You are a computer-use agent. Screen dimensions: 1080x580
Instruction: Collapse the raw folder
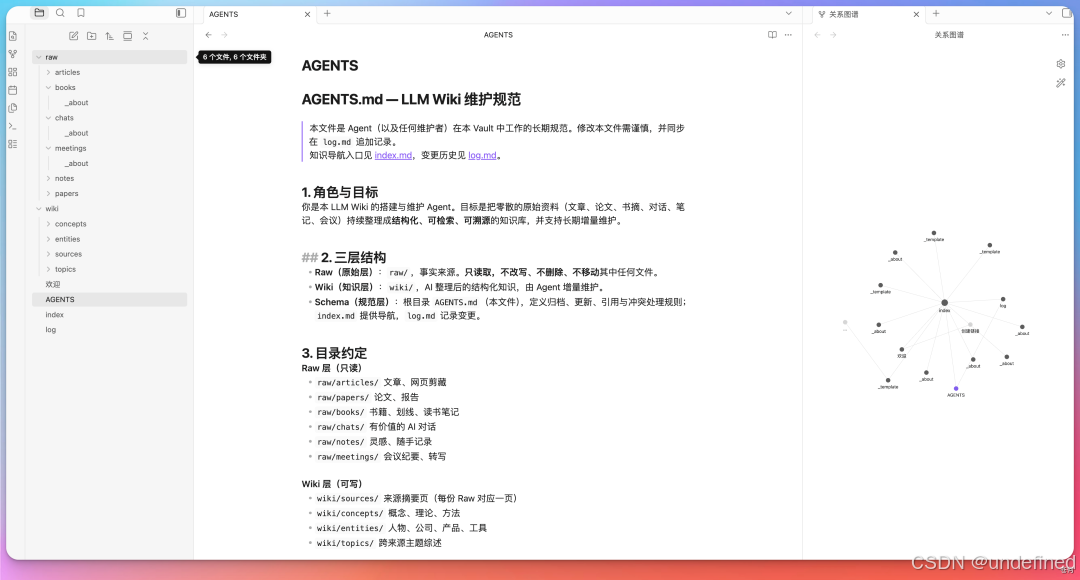pos(110,57)
